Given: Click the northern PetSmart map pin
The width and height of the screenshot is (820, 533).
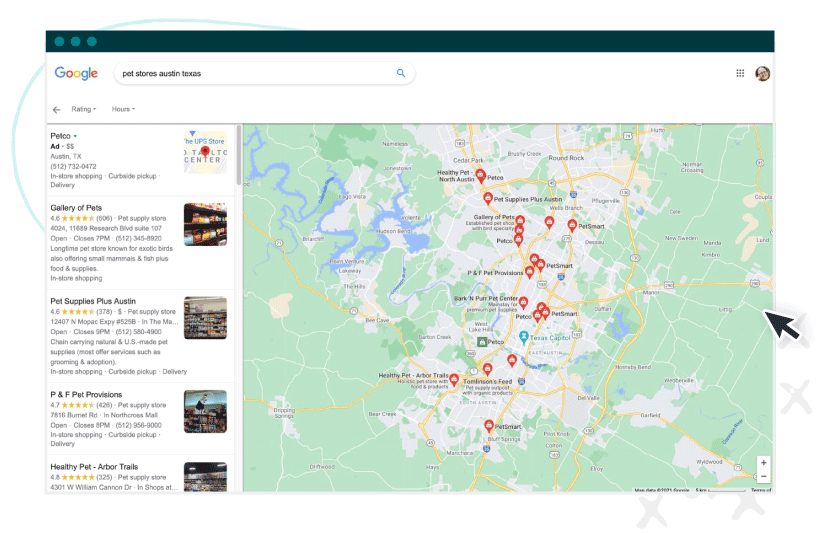Looking at the screenshot, I should (572, 225).
